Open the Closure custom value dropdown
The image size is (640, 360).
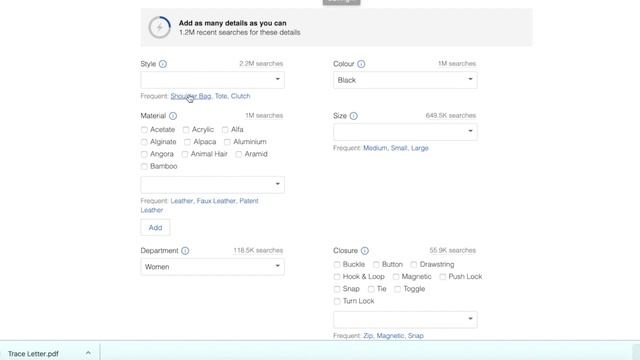point(405,319)
